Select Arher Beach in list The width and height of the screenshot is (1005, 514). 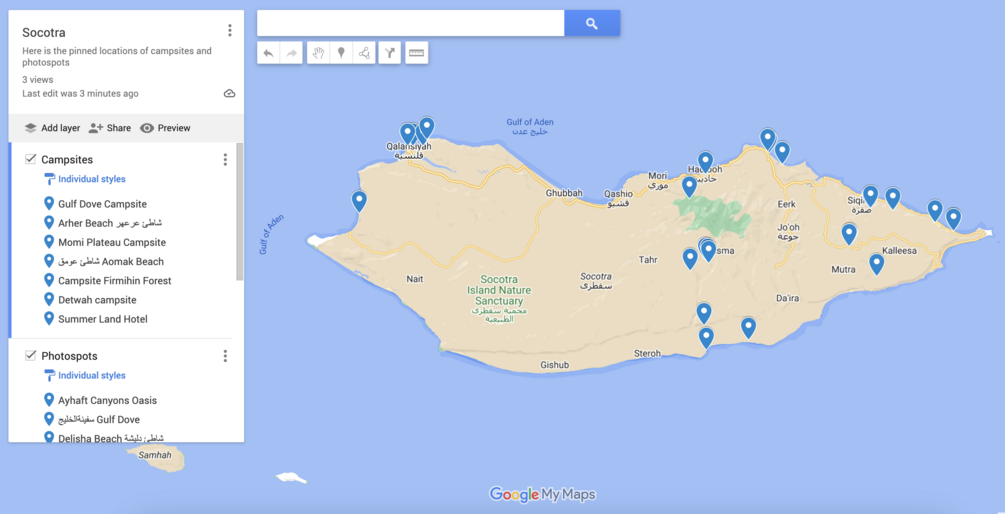(x=110, y=223)
